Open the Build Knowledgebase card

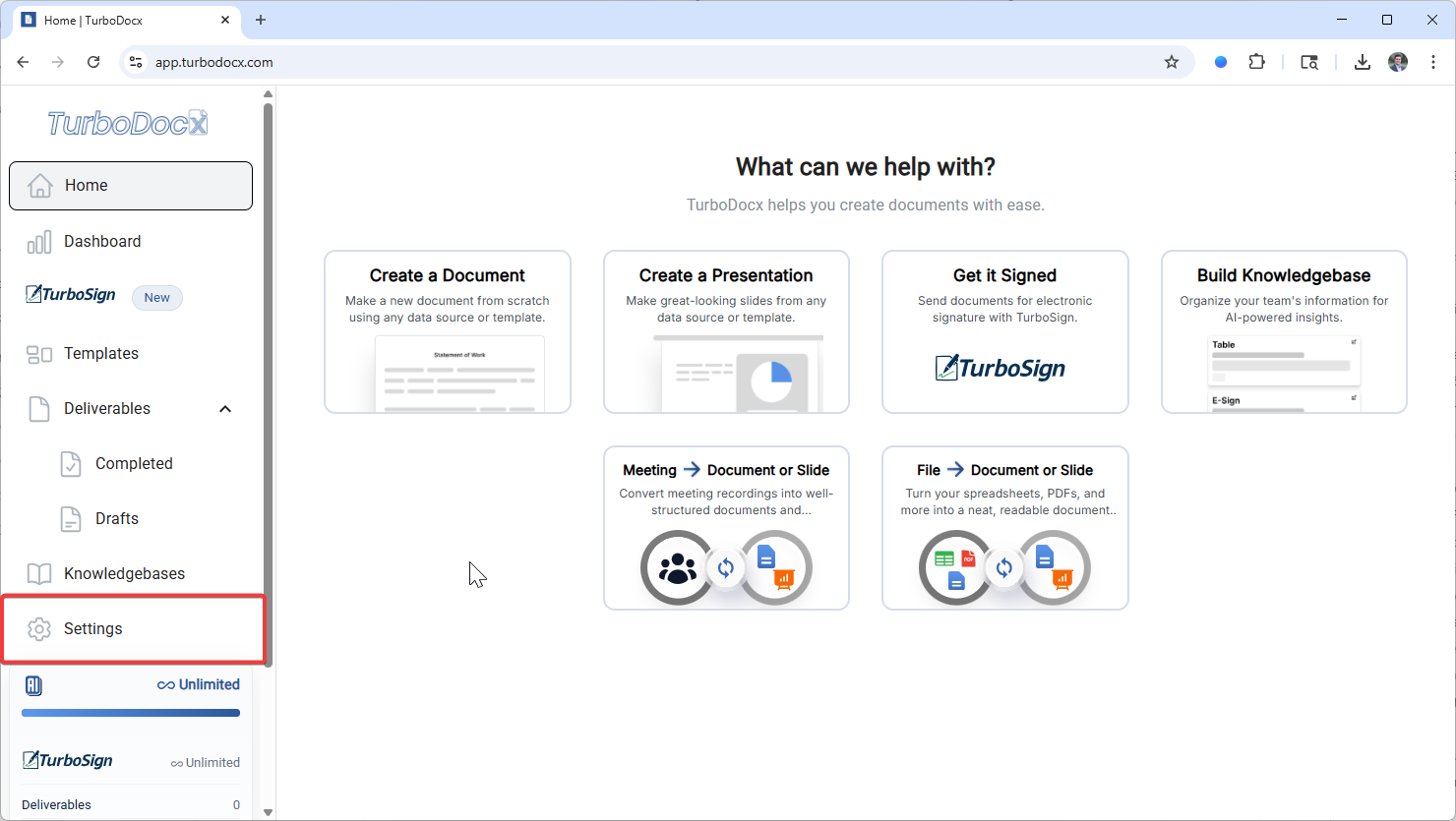pos(1284,331)
